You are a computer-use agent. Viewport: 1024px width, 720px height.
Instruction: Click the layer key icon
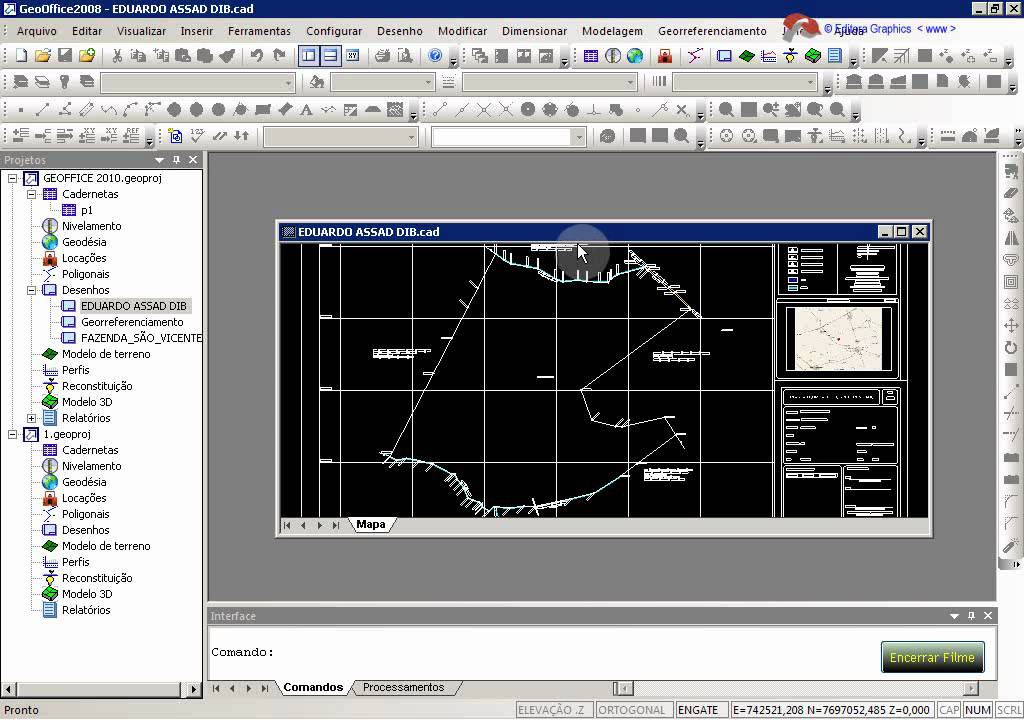[65, 82]
